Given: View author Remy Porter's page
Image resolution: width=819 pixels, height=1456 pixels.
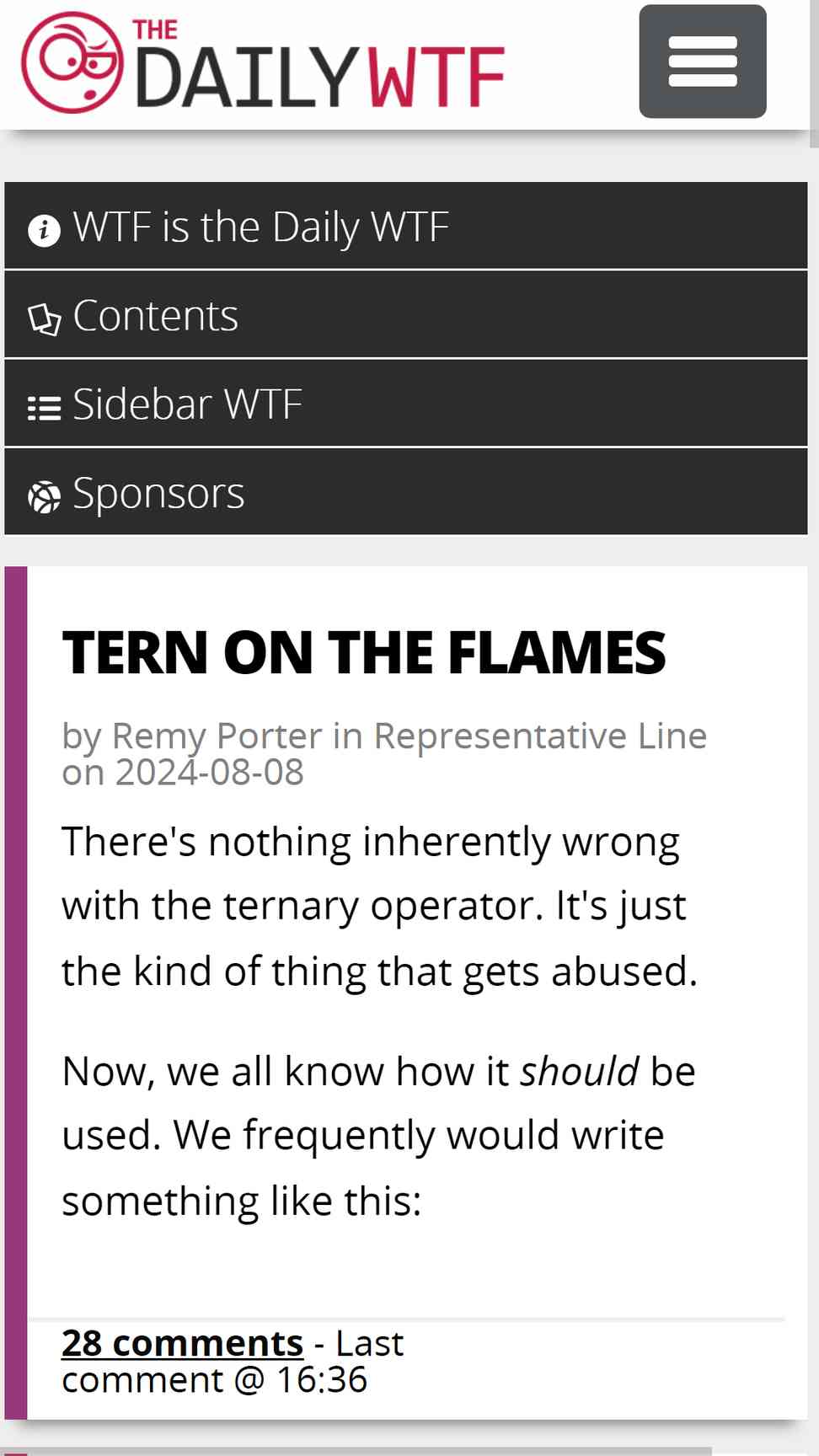Looking at the screenshot, I should click(x=217, y=736).
